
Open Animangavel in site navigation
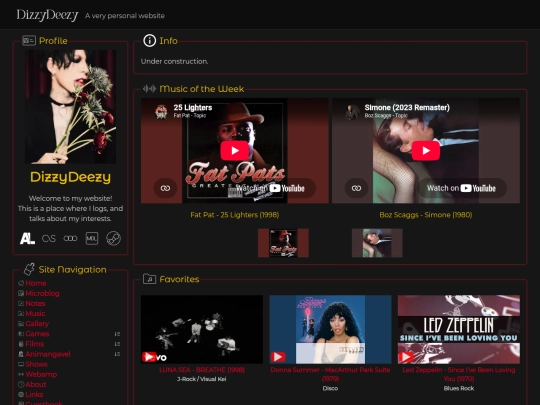48,354
